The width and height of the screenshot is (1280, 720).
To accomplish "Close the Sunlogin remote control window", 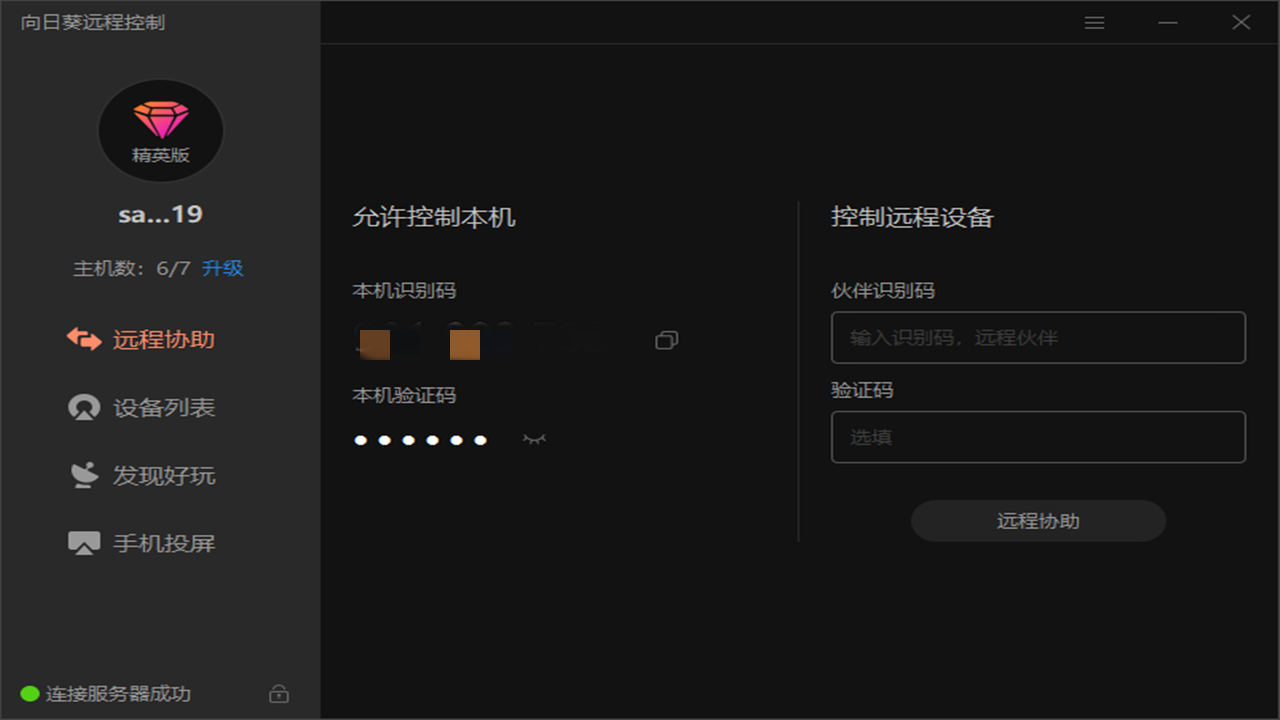I will point(1241,22).
